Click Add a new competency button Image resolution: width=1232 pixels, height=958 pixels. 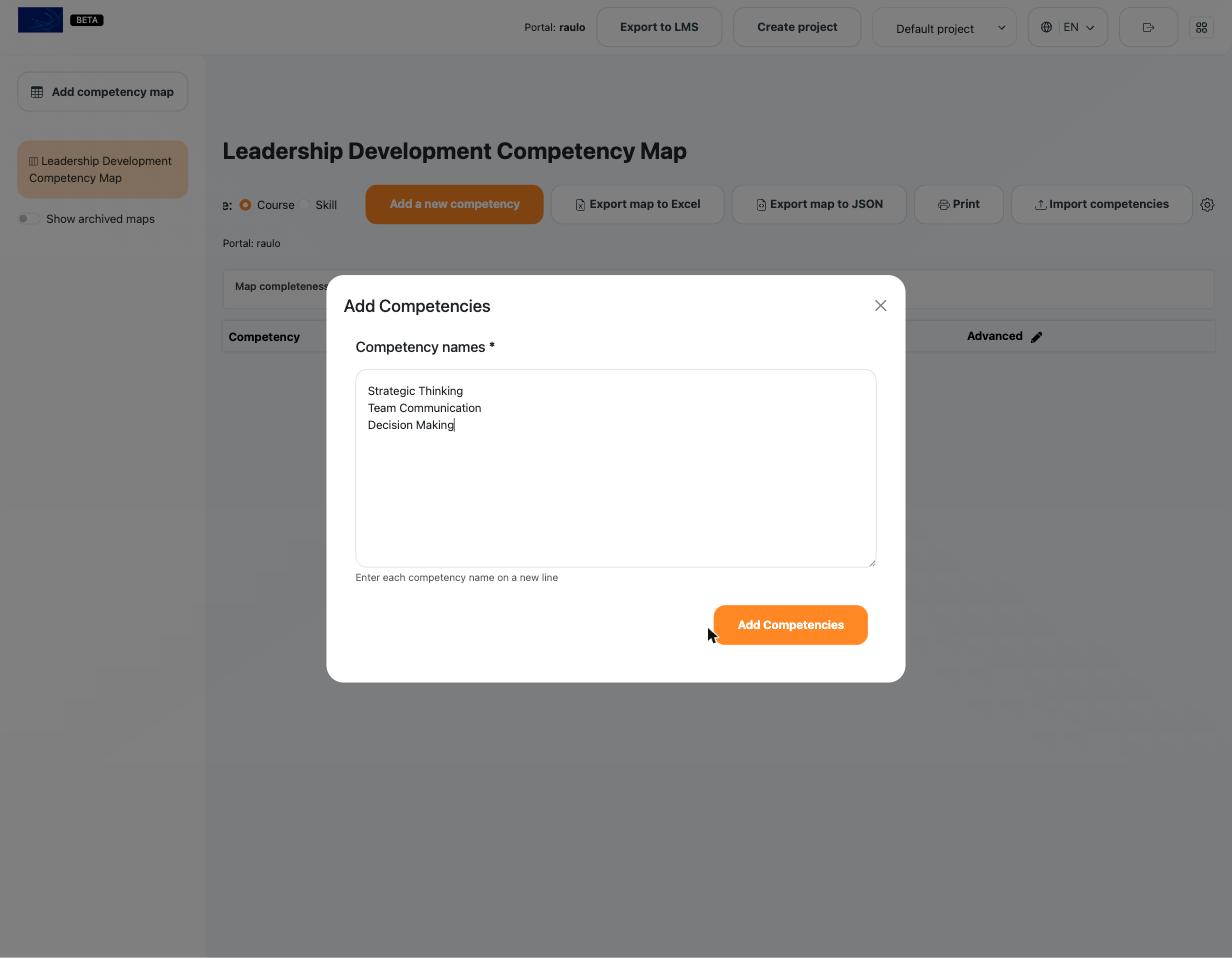pos(454,204)
